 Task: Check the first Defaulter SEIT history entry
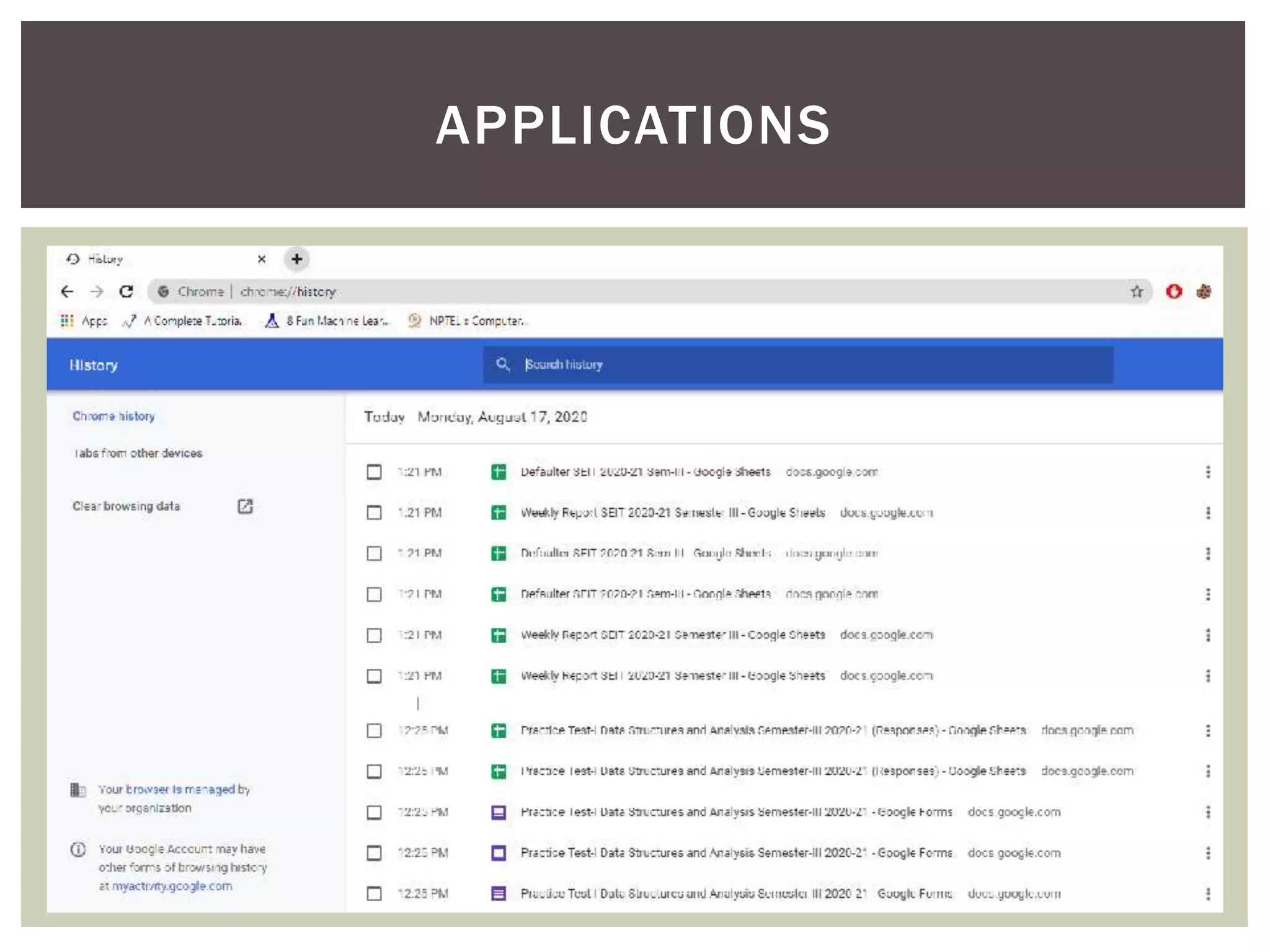coord(374,472)
